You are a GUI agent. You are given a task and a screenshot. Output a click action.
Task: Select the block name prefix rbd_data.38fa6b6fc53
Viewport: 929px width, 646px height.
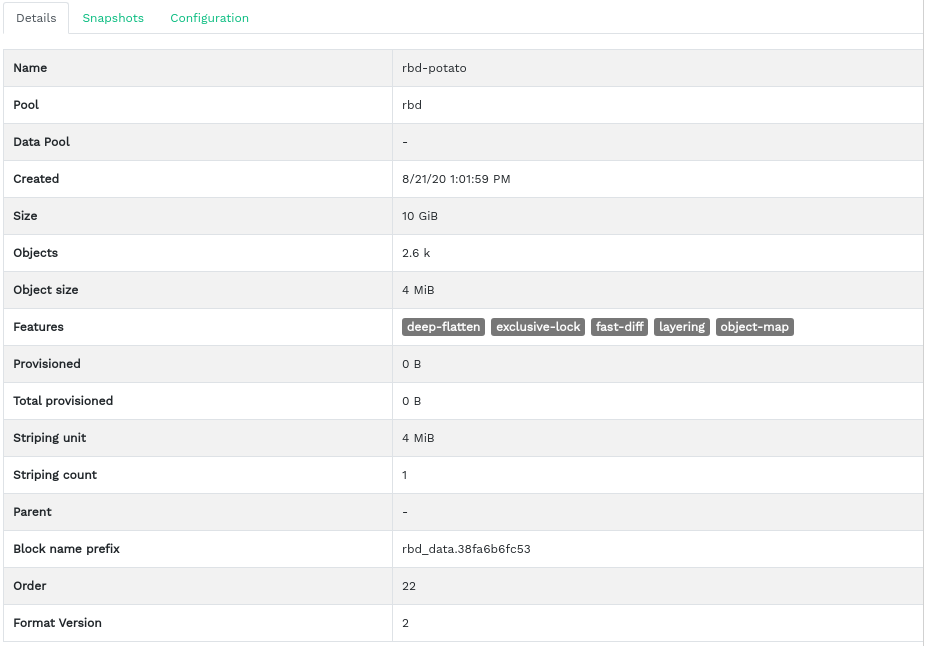(466, 549)
